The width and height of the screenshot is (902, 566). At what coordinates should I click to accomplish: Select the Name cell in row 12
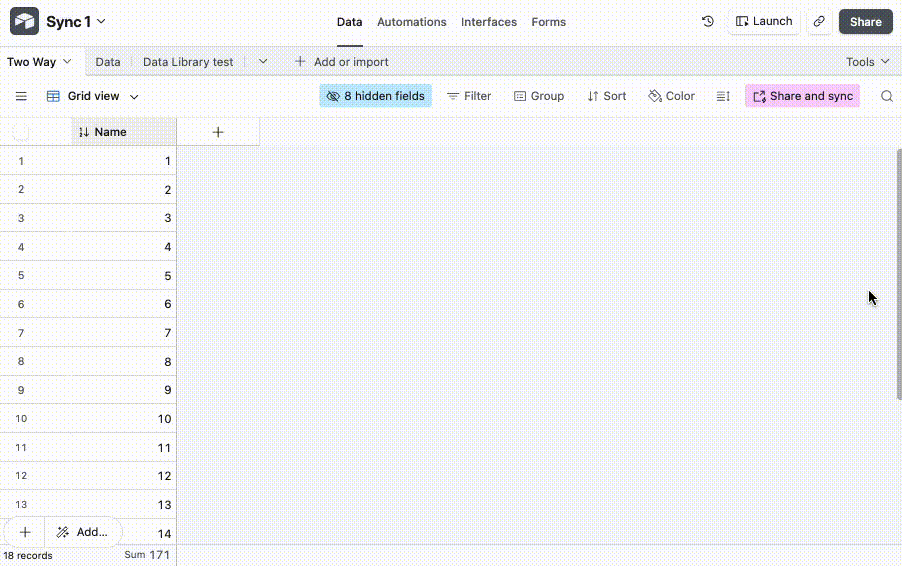click(124, 476)
